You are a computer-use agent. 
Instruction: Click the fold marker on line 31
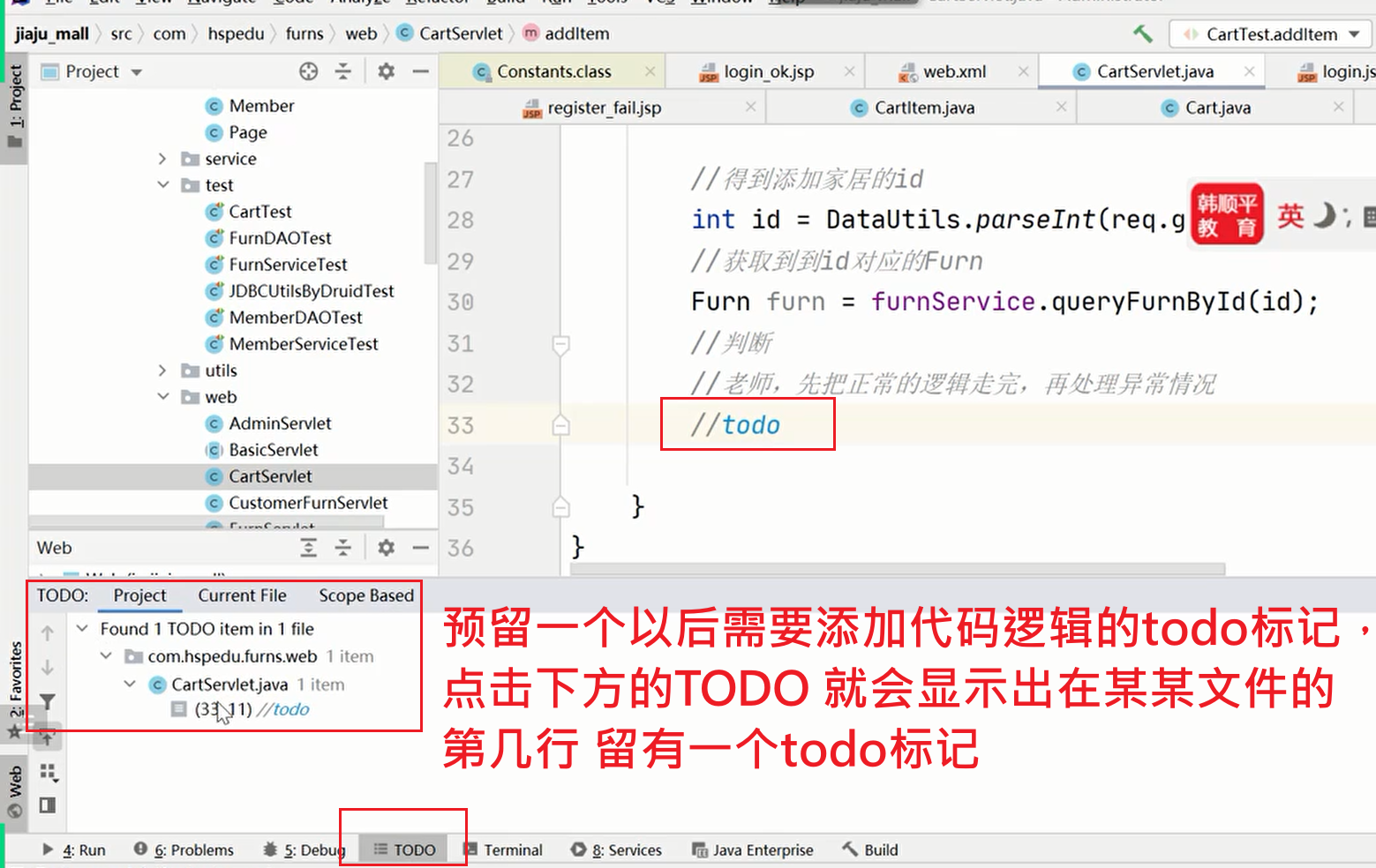560,344
